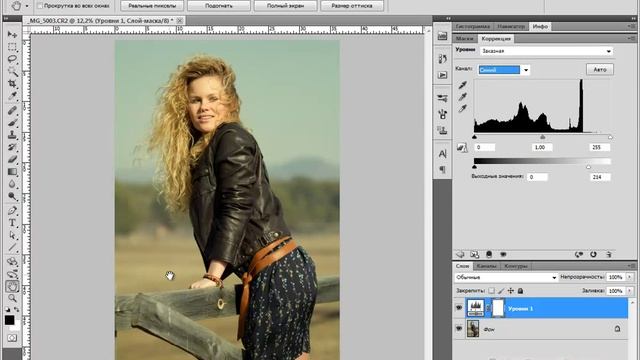Select the 3D Orbit camera tool

pos(12,274)
